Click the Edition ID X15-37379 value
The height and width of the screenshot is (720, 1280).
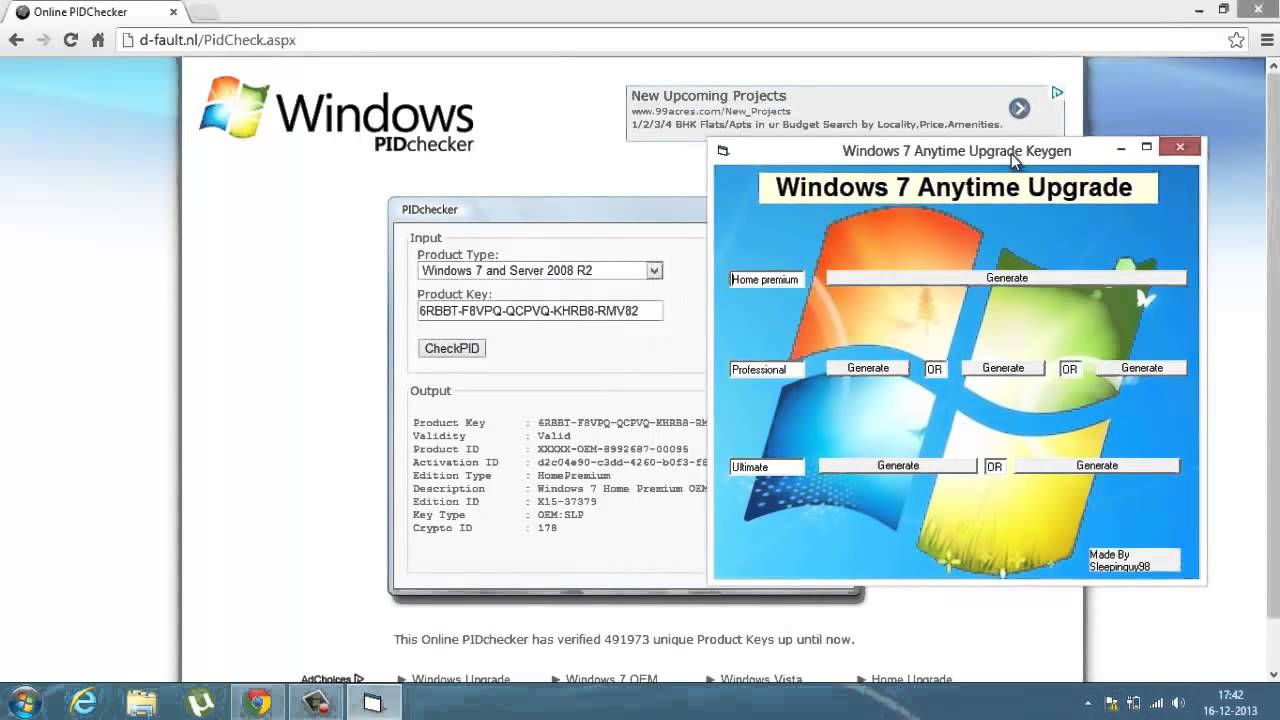pyautogui.click(x=567, y=502)
